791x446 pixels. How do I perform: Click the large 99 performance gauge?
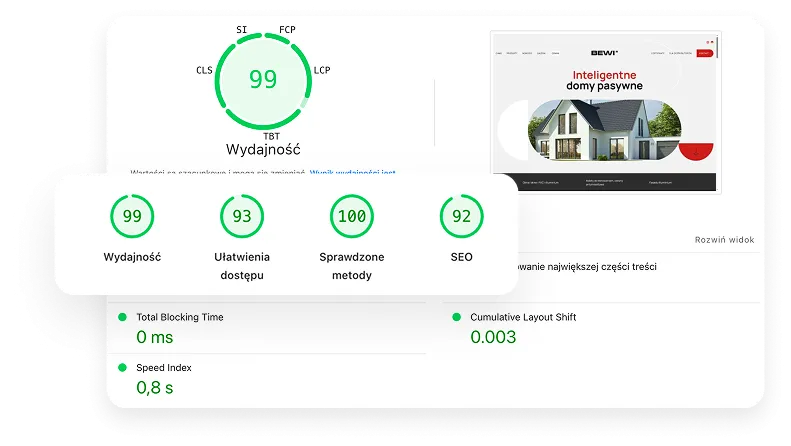pyautogui.click(x=263, y=80)
